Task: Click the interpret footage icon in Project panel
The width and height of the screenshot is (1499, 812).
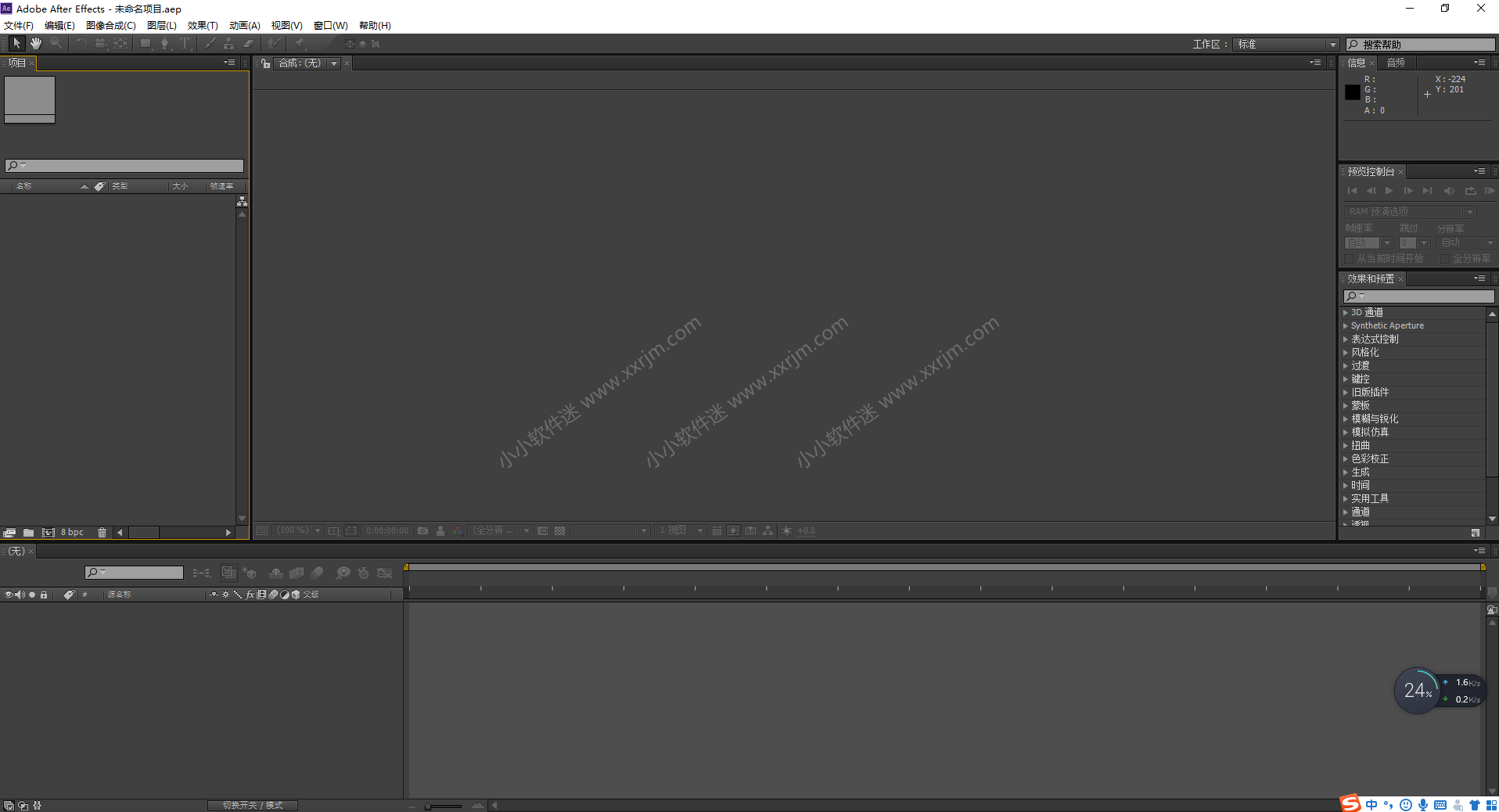Action: 9,533
